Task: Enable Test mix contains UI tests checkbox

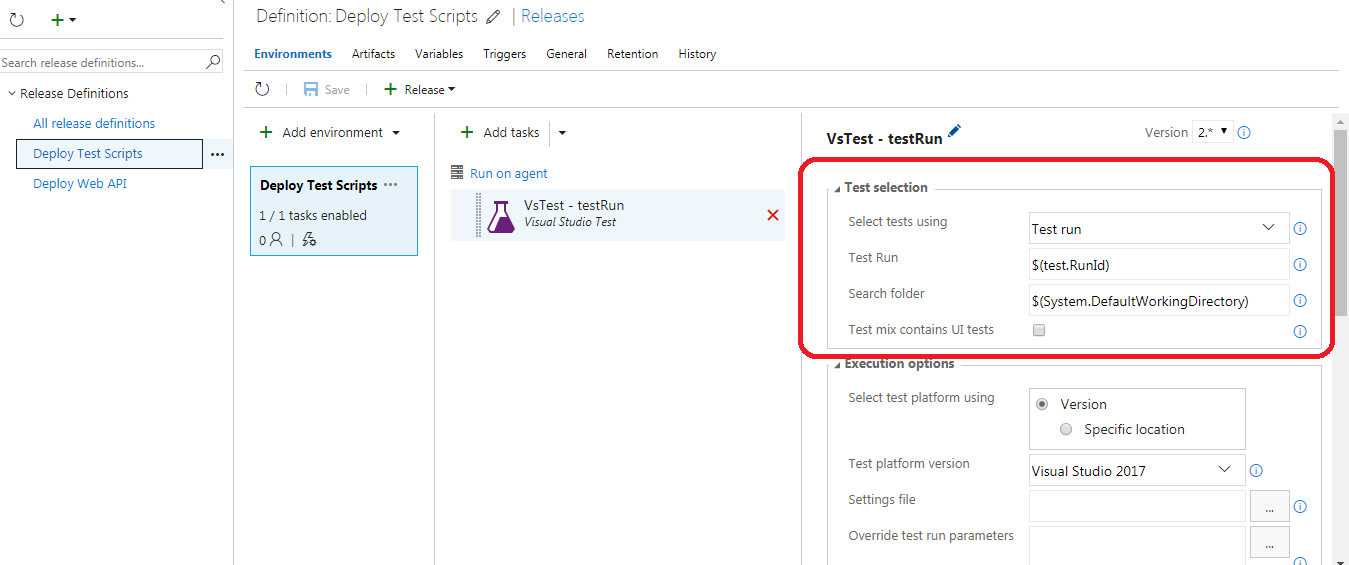Action: pos(1039,330)
